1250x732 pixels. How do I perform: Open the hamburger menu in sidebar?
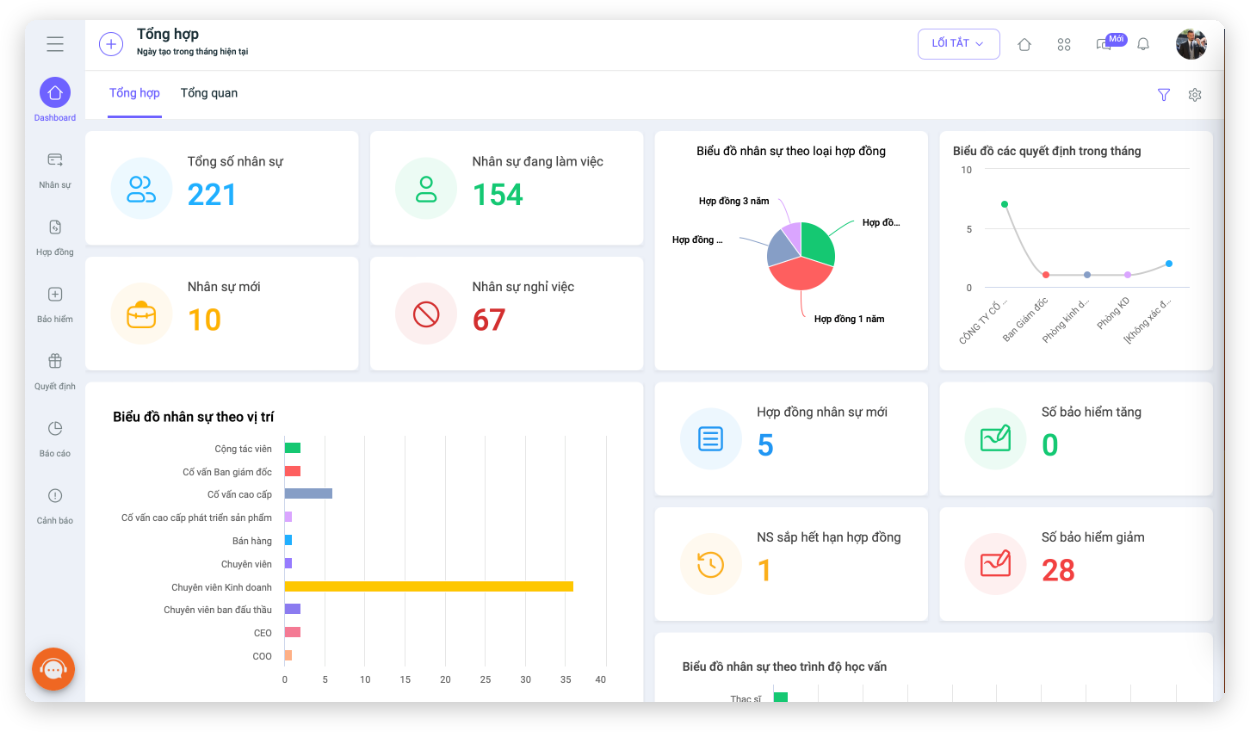[x=55, y=44]
